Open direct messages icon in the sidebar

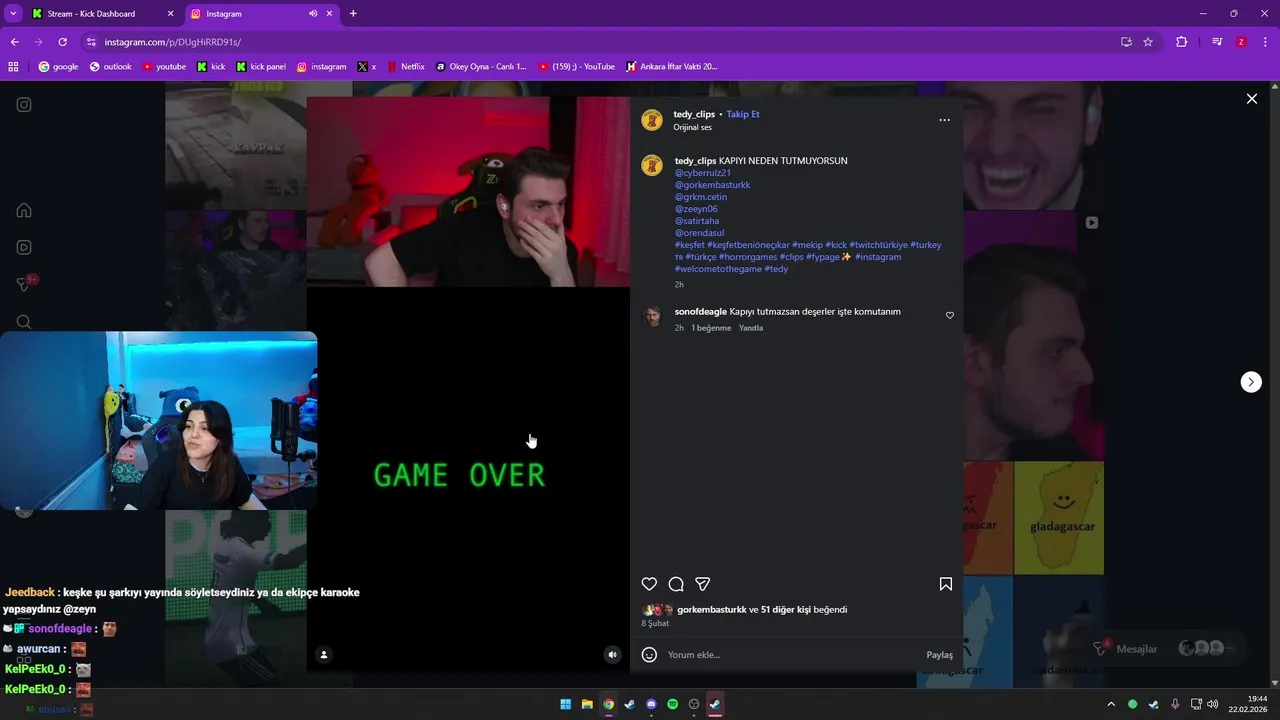(24, 285)
